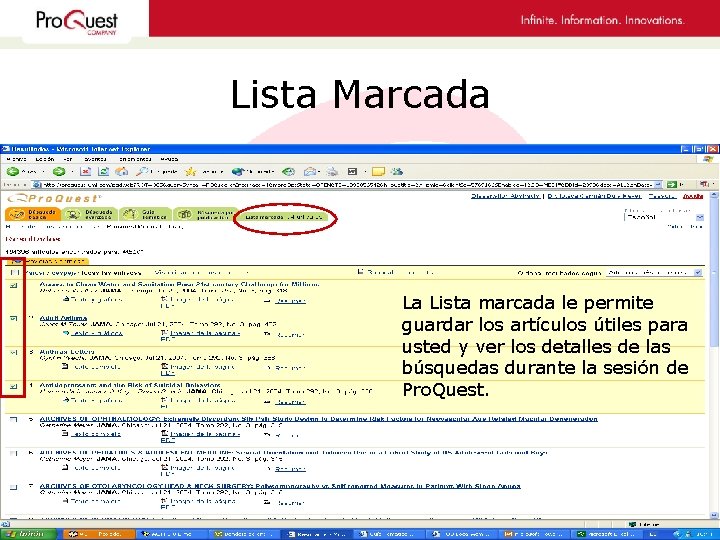Switch to the Búsqueda básica tab

33,214
